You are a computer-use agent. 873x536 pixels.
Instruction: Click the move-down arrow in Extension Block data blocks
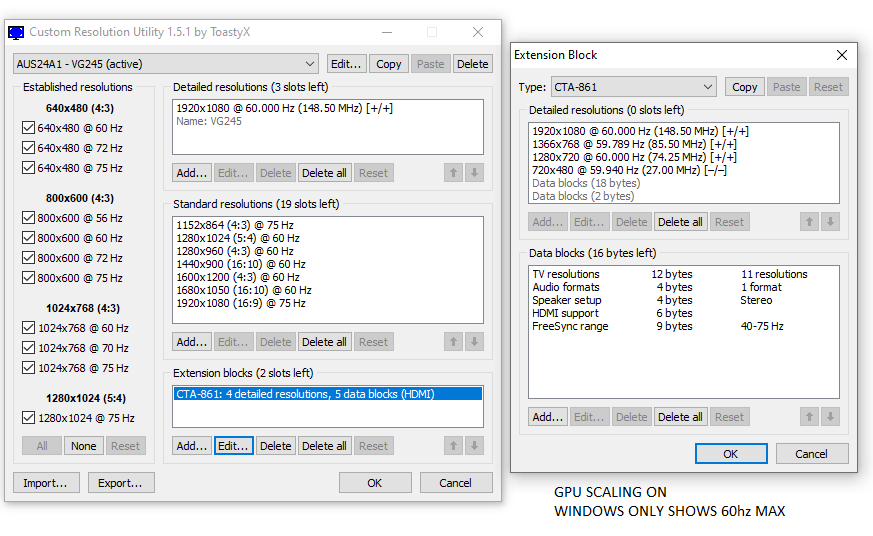pos(830,417)
